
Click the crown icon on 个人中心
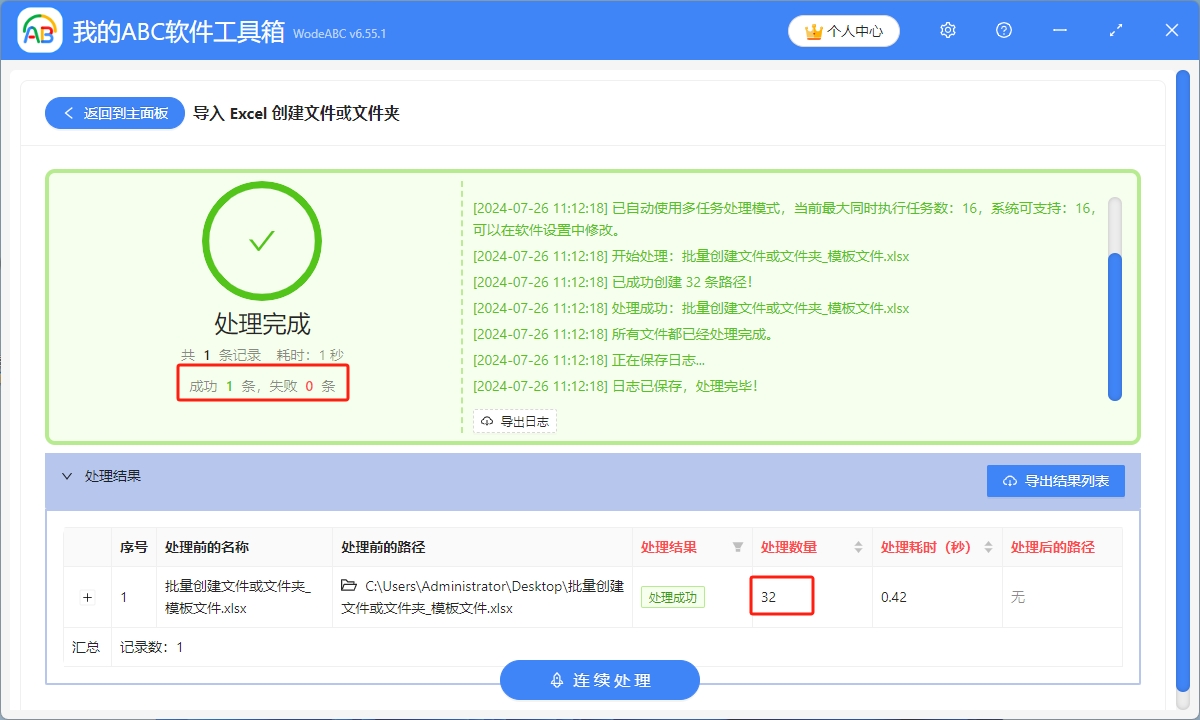click(812, 30)
